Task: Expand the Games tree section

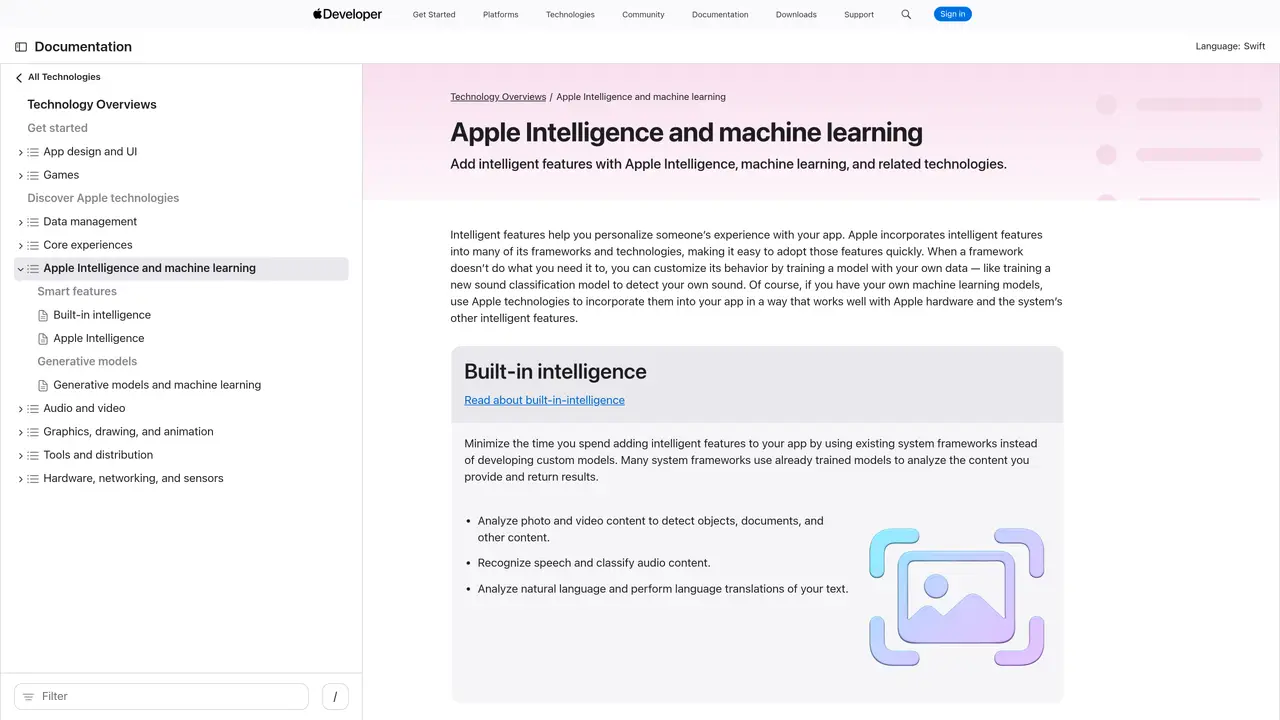Action: [20, 176]
